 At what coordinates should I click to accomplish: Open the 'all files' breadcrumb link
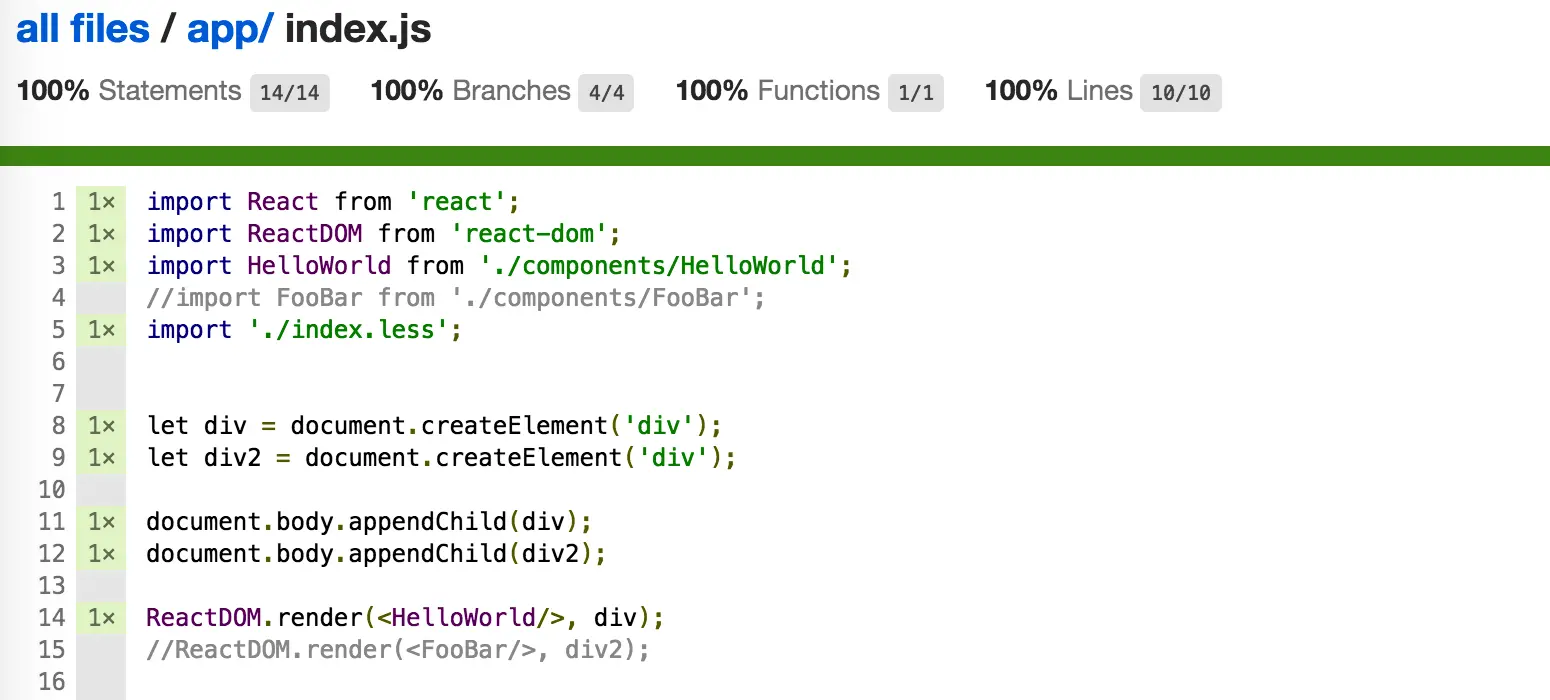(x=83, y=29)
